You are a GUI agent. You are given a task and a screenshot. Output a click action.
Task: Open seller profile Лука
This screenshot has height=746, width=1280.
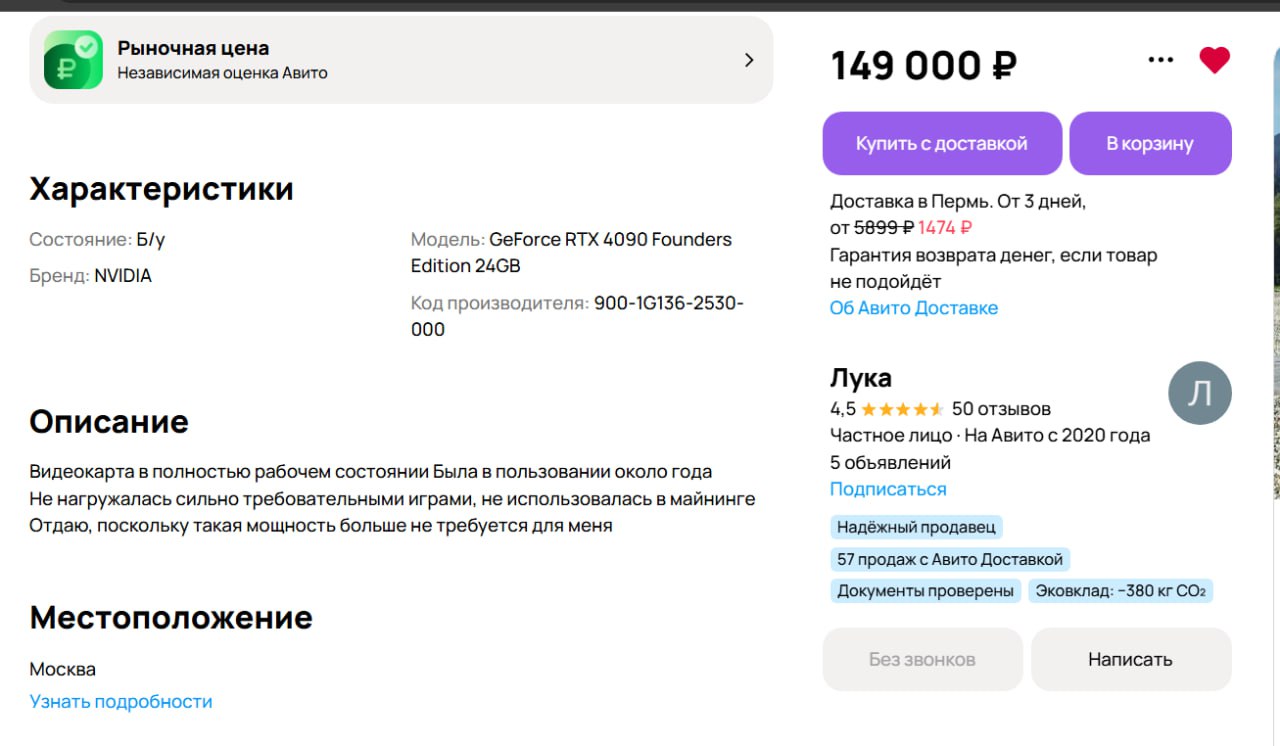point(861,378)
